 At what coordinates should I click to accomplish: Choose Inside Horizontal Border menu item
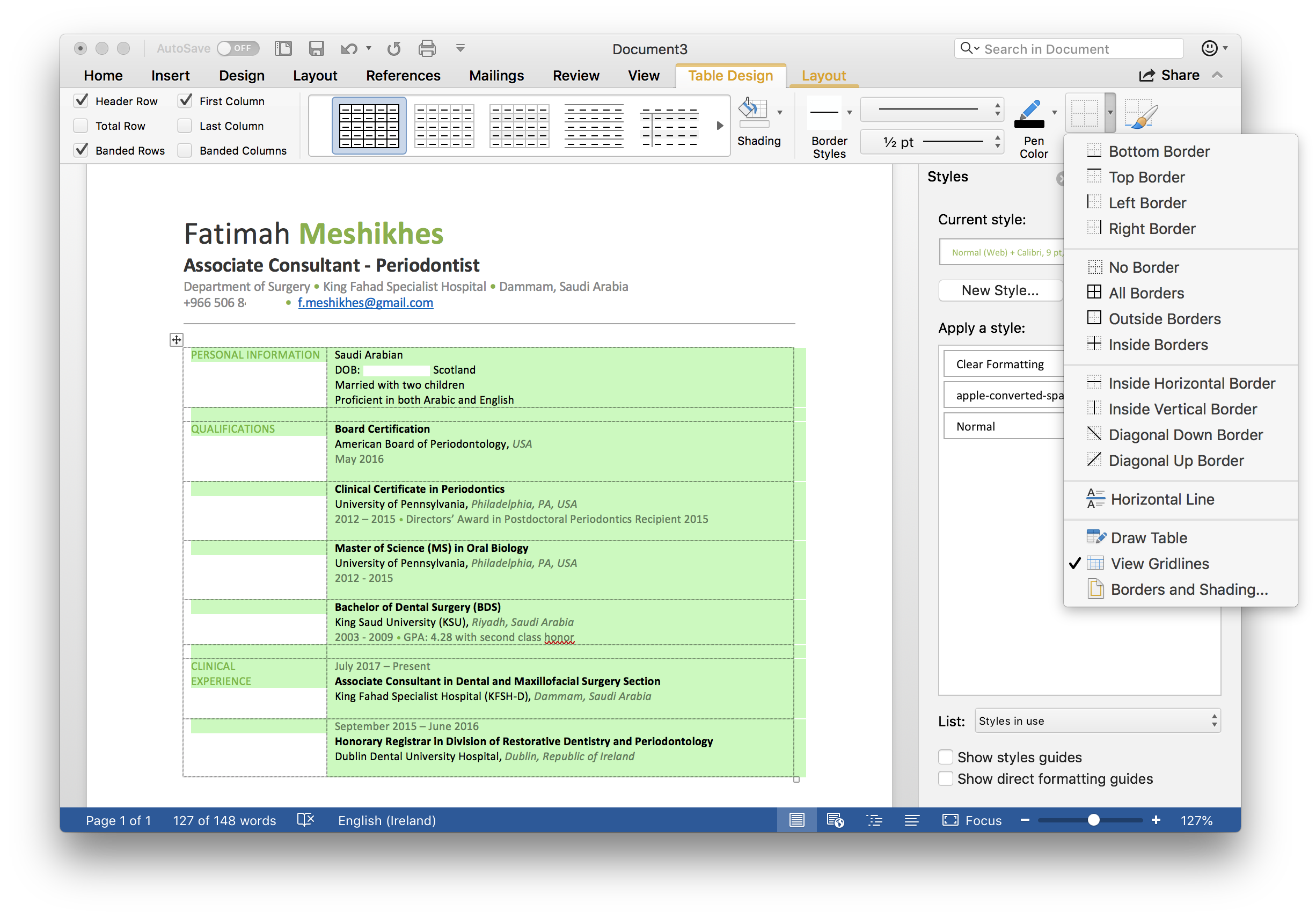coord(1180,382)
